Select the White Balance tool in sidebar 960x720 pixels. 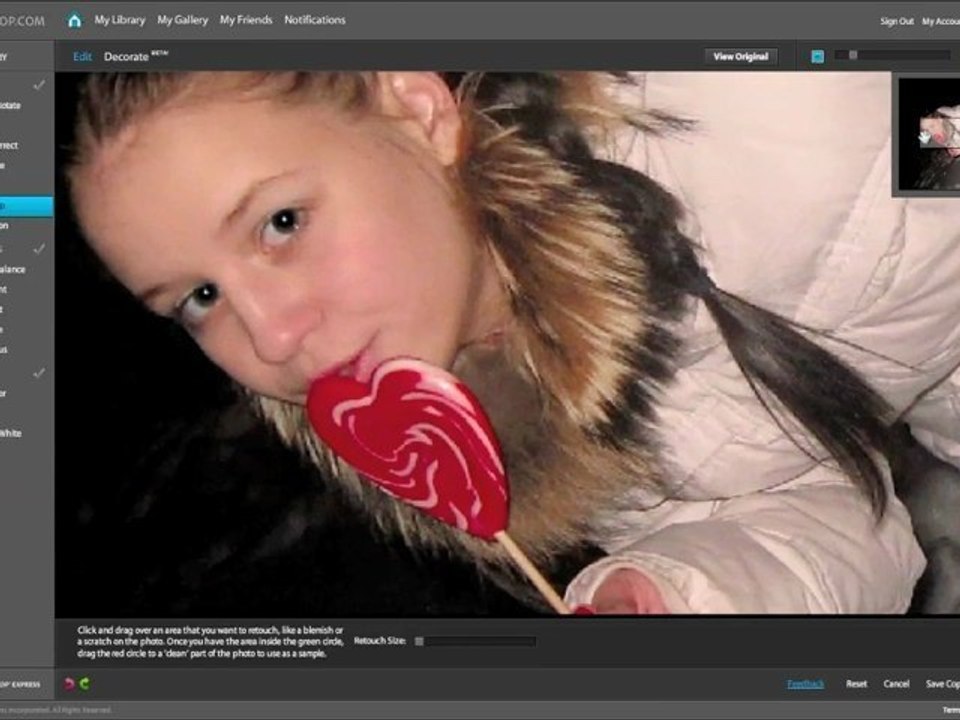13,269
